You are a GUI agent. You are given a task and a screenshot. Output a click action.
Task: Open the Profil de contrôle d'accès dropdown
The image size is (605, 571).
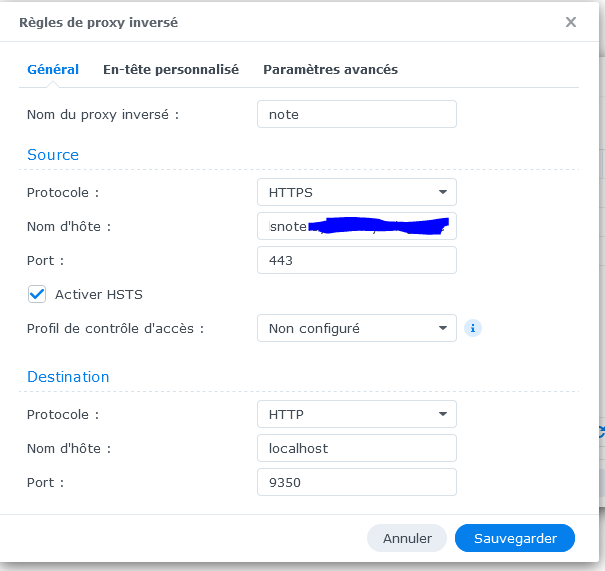356,328
